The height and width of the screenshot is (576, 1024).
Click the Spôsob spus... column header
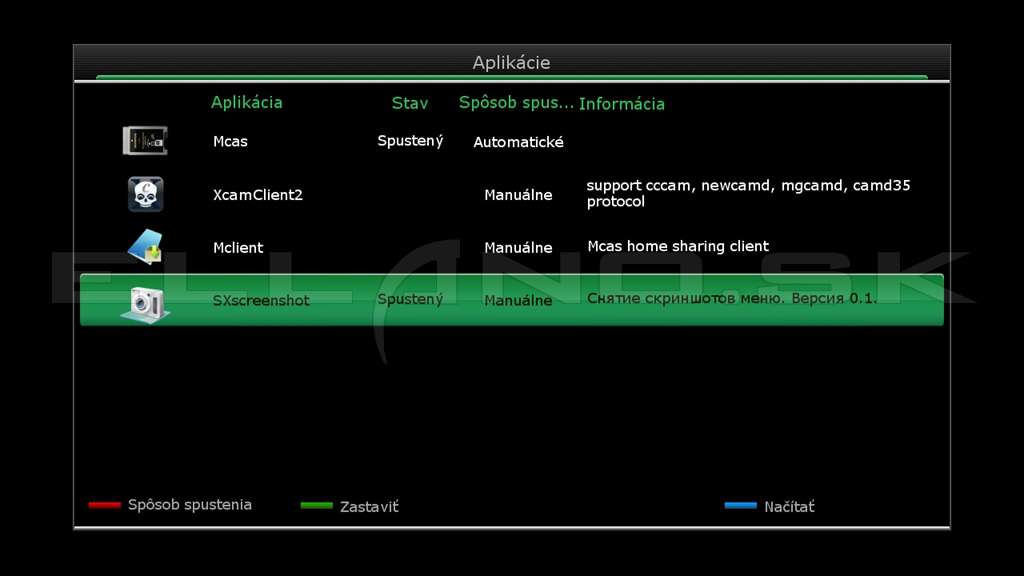(516, 103)
